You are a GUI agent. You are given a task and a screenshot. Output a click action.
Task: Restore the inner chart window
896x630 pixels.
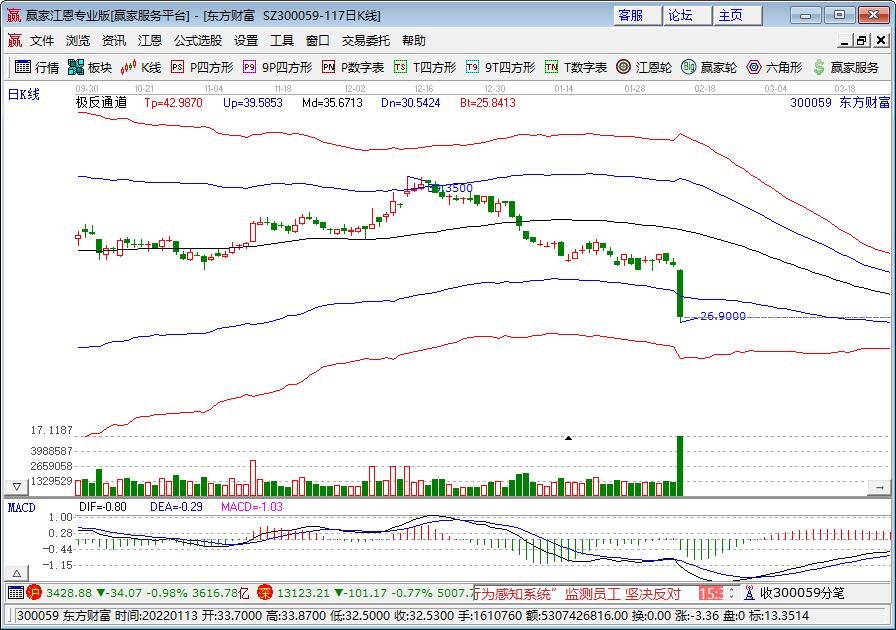862,41
